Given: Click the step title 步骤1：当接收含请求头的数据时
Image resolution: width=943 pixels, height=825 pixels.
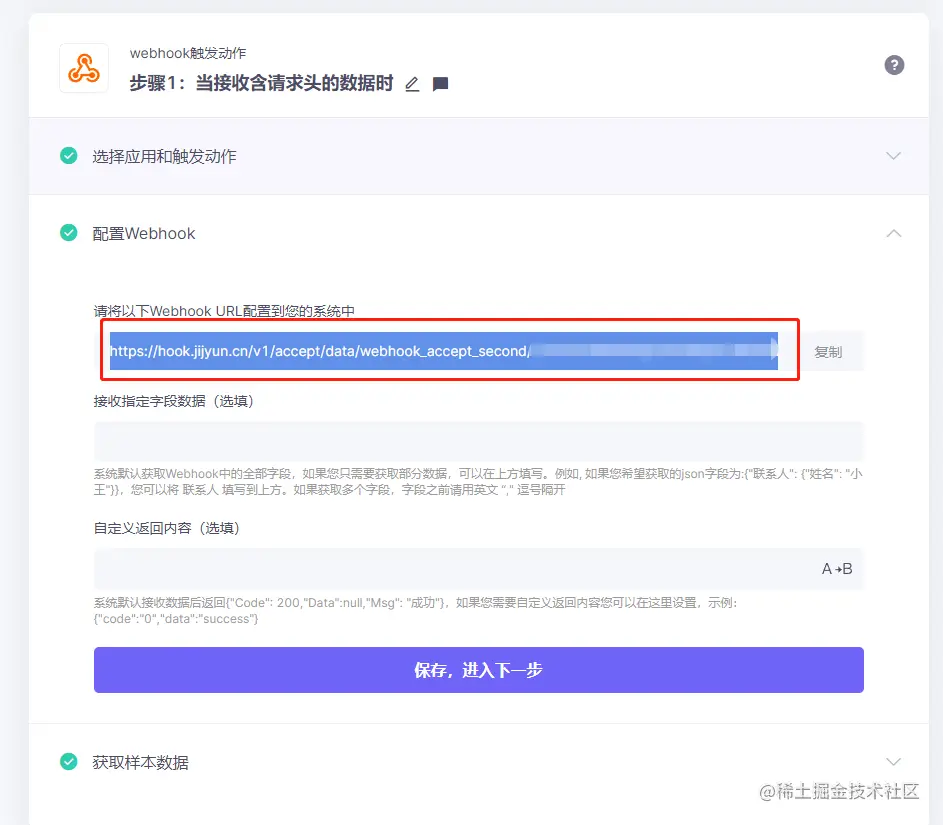Looking at the screenshot, I should pos(262,83).
